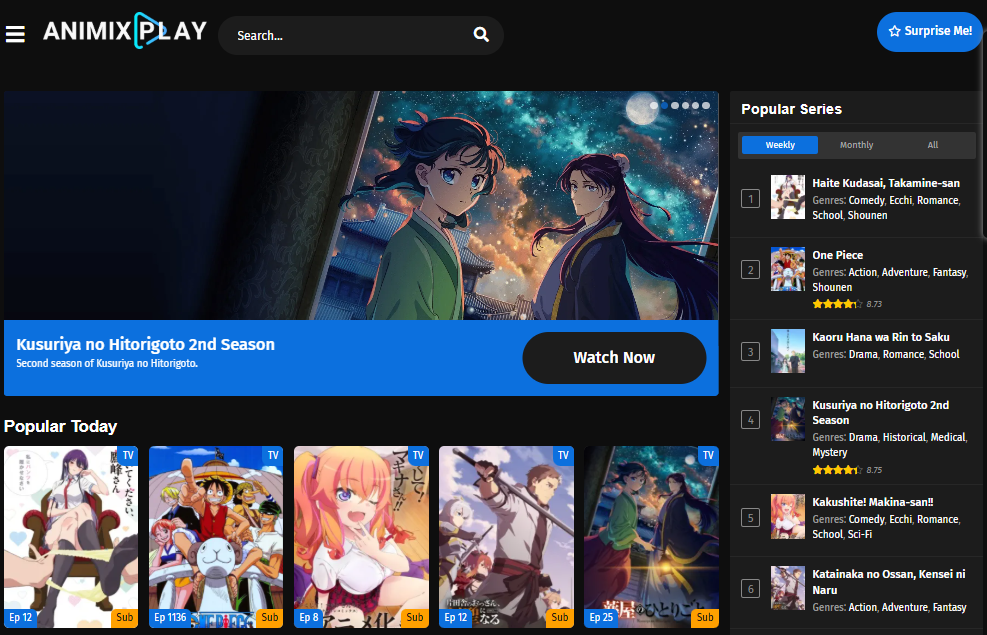Click Comedy genre under Takamine-san
The image size is (987, 635).
pos(866,200)
